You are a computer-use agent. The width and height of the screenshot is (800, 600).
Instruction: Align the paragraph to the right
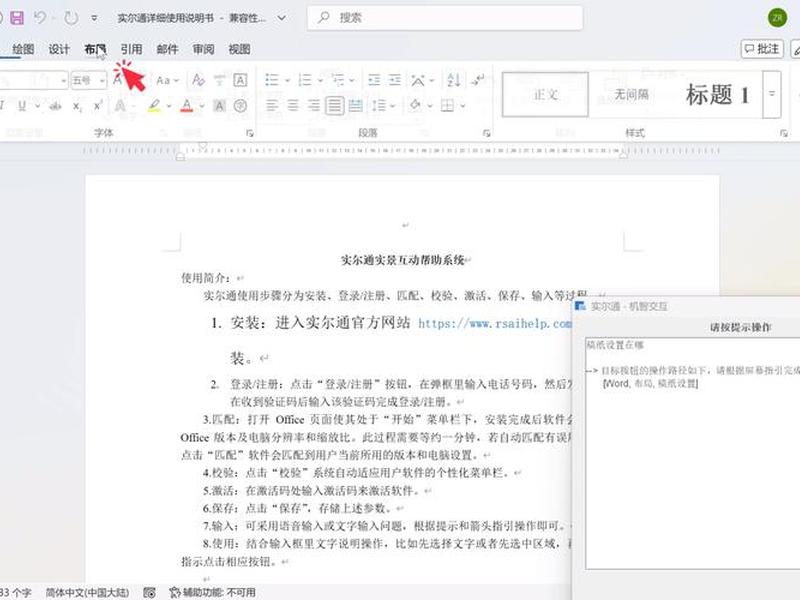click(x=314, y=106)
